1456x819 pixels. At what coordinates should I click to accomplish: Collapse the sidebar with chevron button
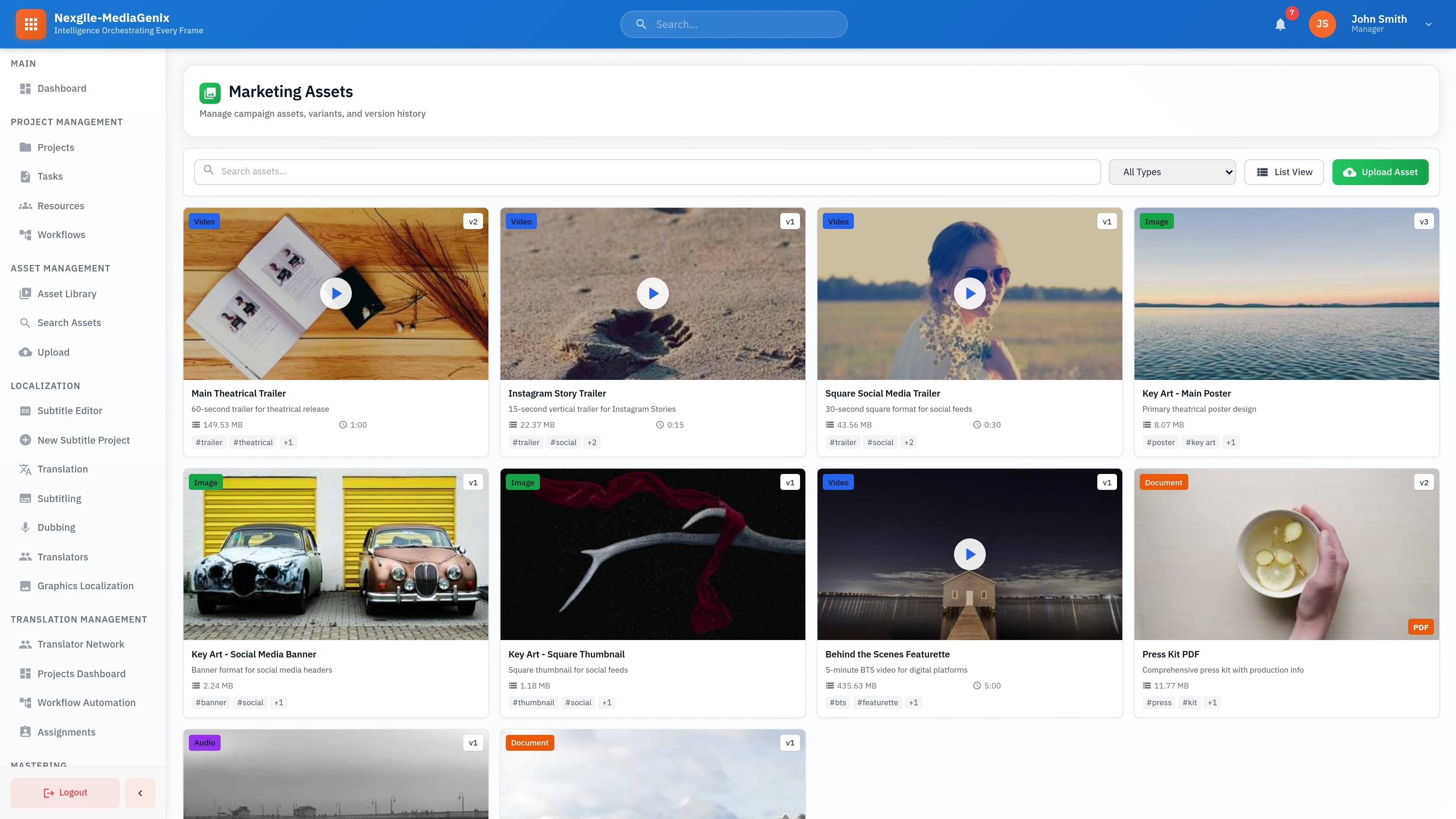[x=140, y=792]
